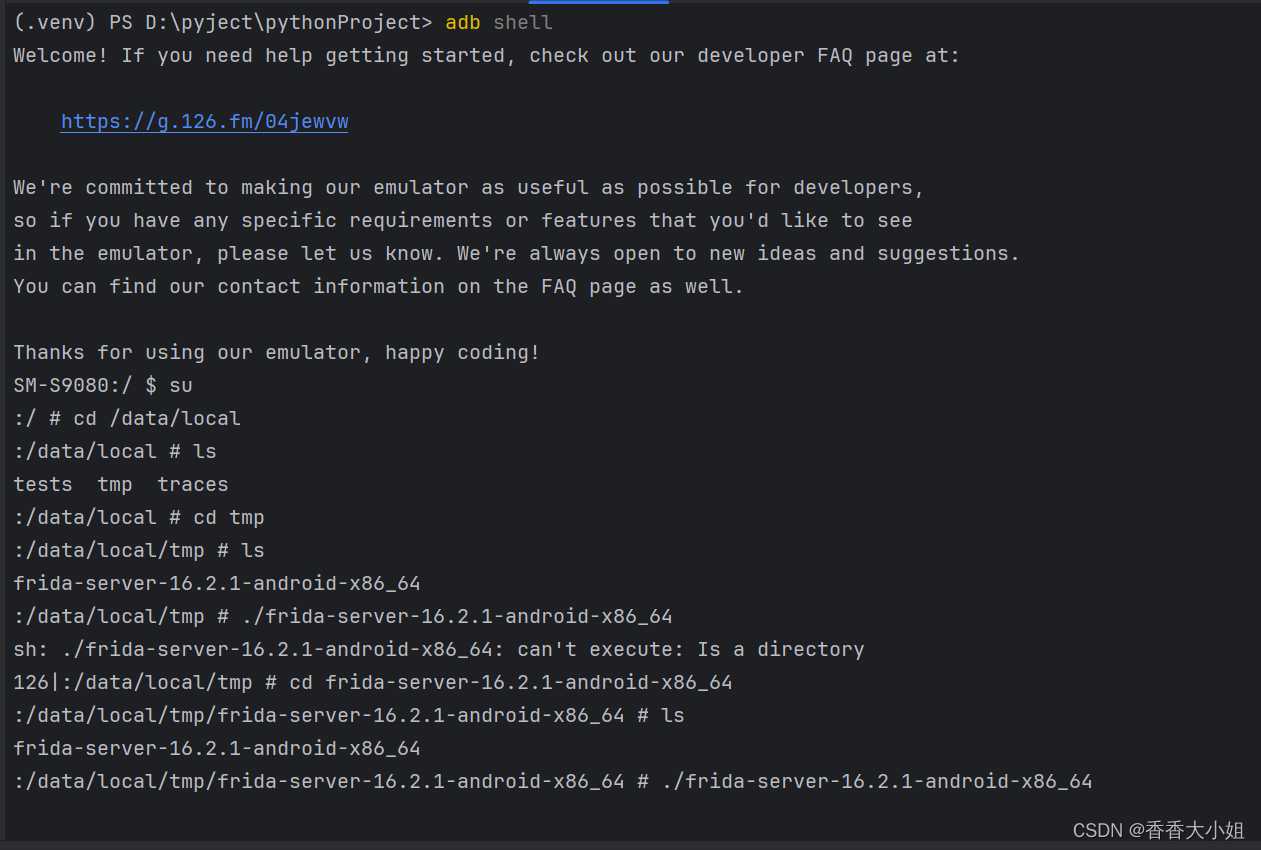This screenshot has height=850, width=1261.
Task: Click the '126|' exit code prompt
Action: [31, 682]
